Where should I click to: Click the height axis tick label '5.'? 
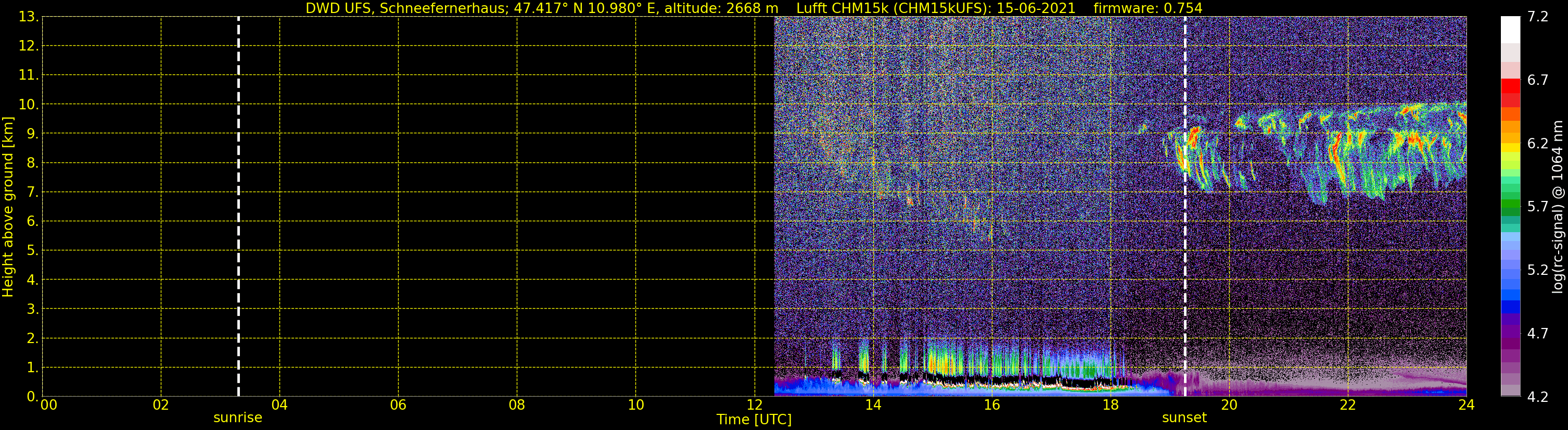[32, 251]
